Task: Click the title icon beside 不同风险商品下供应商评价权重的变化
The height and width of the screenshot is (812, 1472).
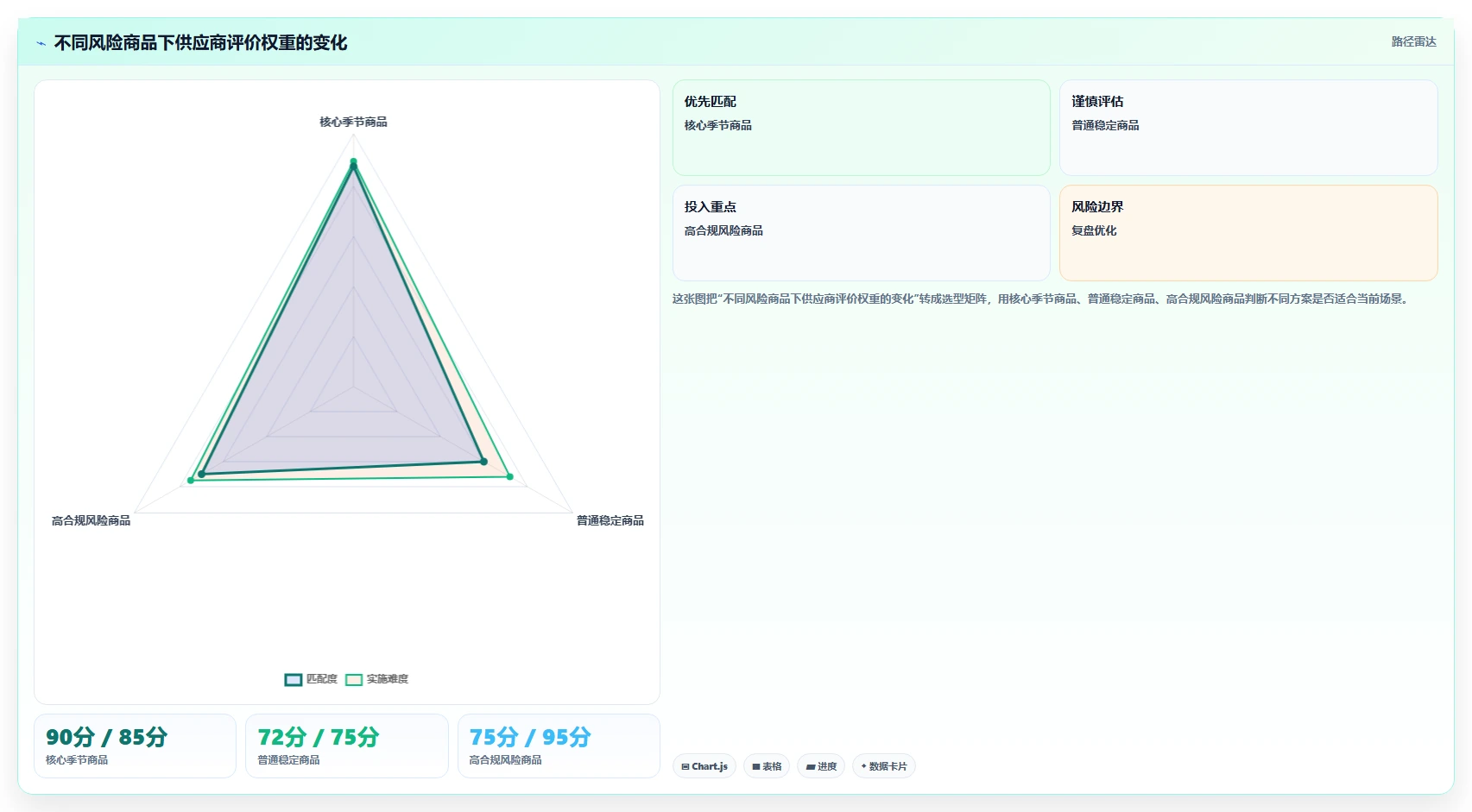Action: click(41, 43)
